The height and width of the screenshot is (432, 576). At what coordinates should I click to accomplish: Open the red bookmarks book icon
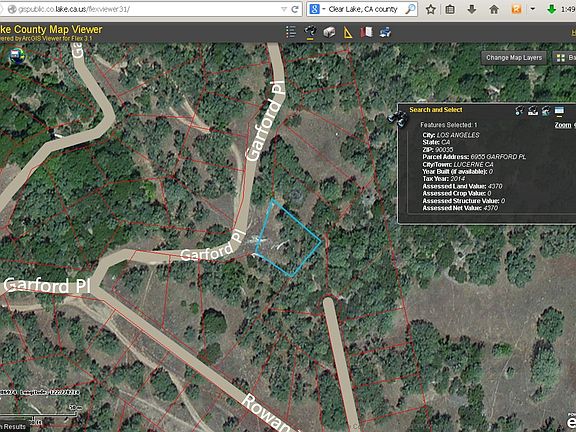tap(366, 32)
